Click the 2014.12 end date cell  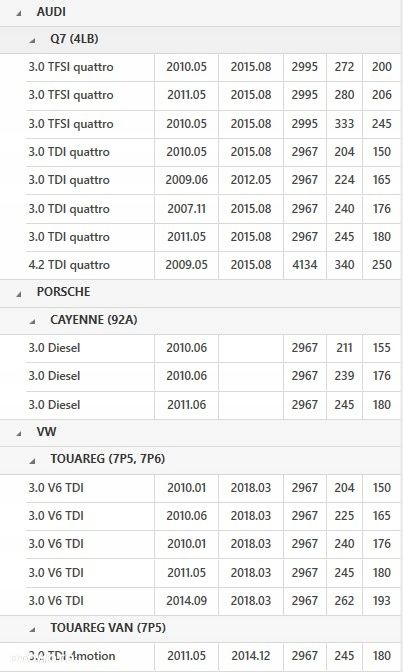coord(251,656)
